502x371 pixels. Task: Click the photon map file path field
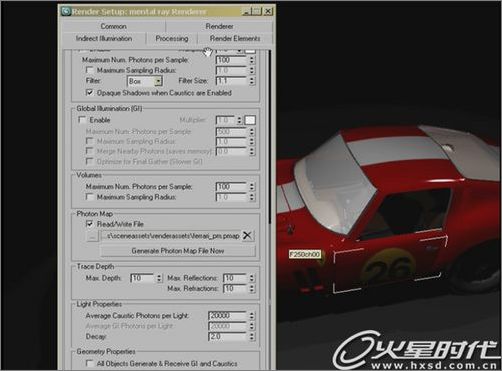coord(170,236)
